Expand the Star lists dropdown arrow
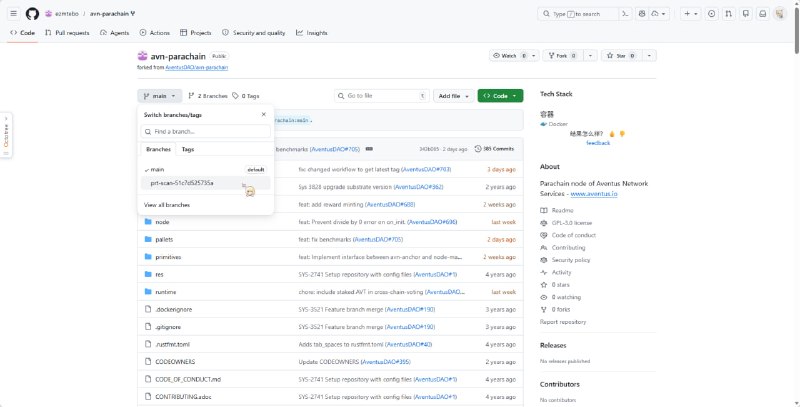This screenshot has width=800, height=407. click(x=649, y=56)
